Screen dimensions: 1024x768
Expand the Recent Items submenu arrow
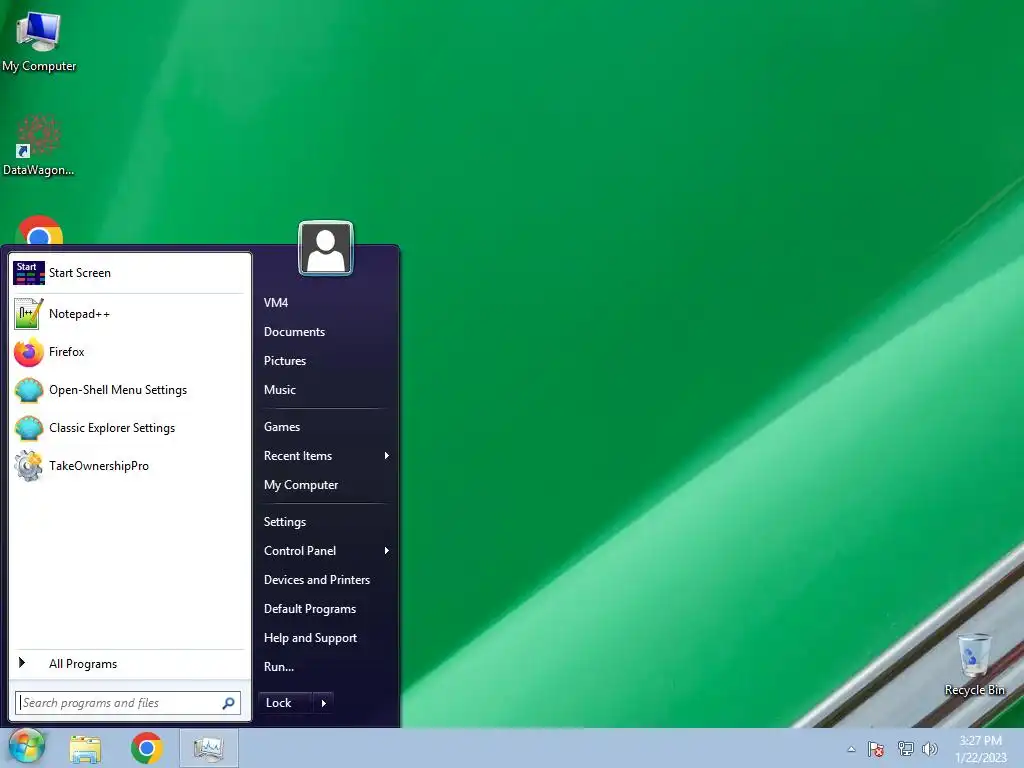(387, 456)
